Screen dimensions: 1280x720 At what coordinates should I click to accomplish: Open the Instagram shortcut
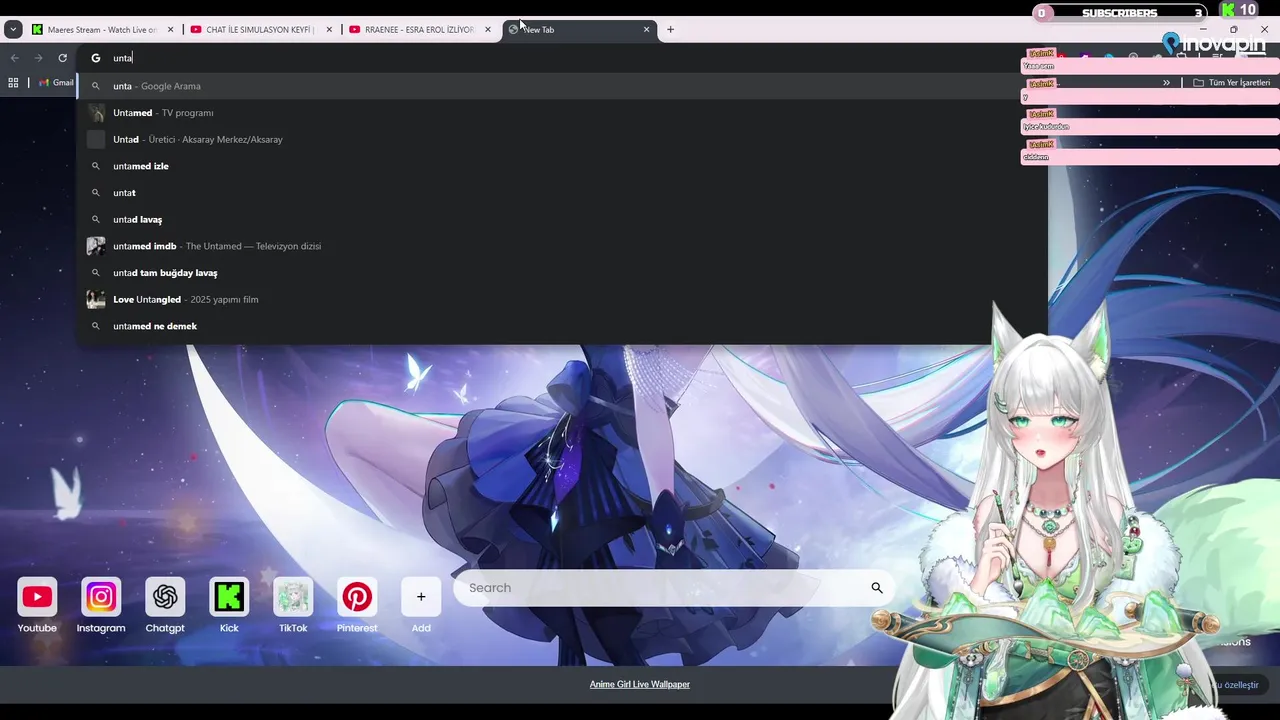point(101,605)
